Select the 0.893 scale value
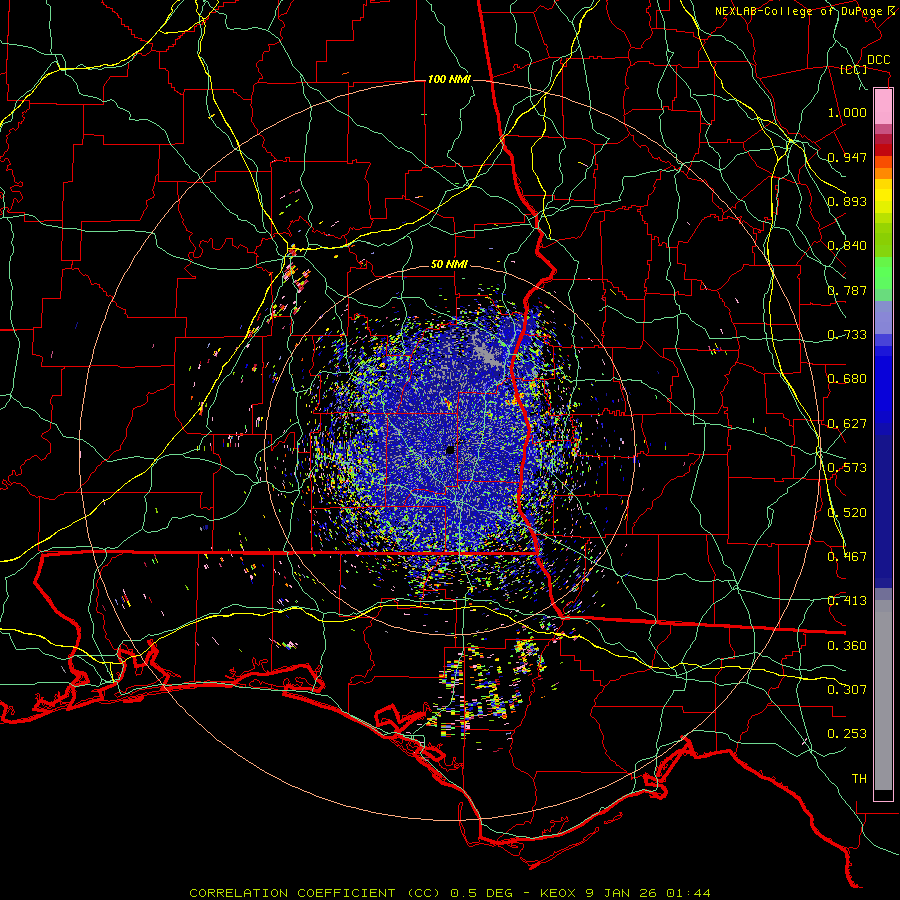The width and height of the screenshot is (900, 900). click(847, 201)
